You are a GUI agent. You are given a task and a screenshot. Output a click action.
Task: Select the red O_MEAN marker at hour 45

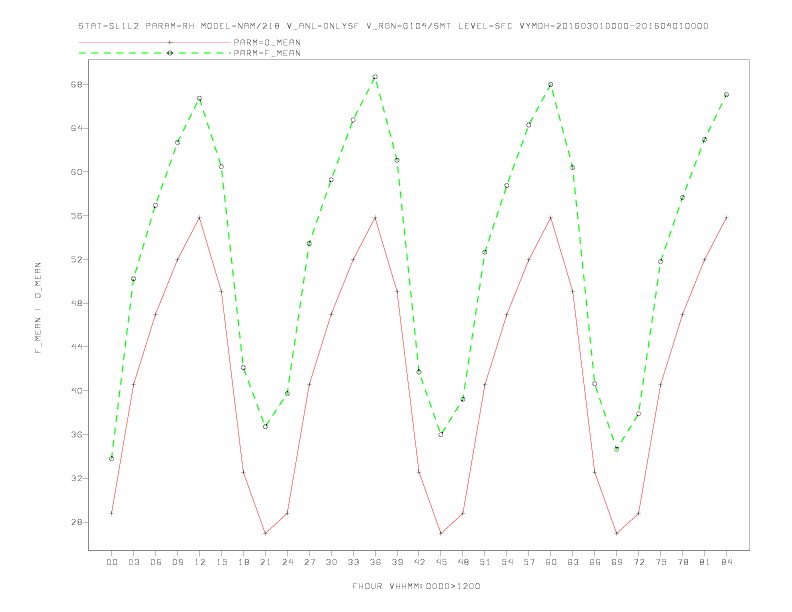coord(441,533)
